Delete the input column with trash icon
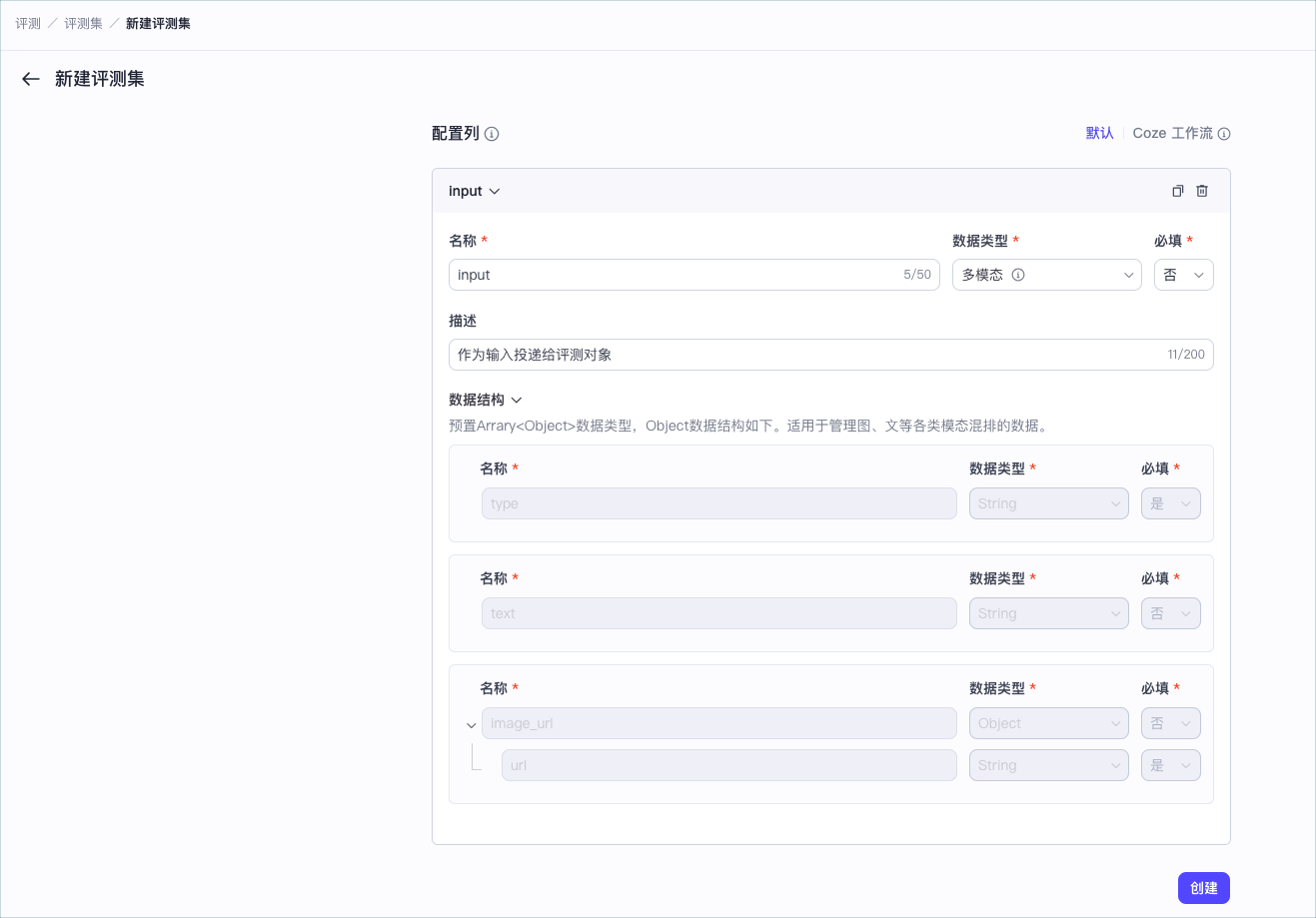Screen dimensions: 1316x918 (1202, 191)
